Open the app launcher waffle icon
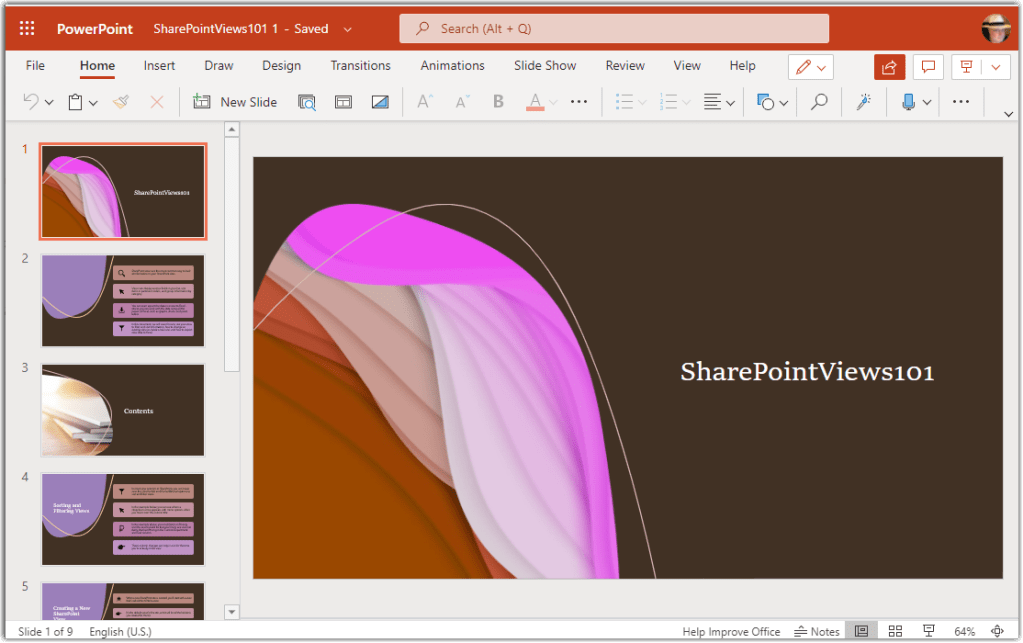The height and width of the screenshot is (643, 1023). pyautogui.click(x=27, y=28)
